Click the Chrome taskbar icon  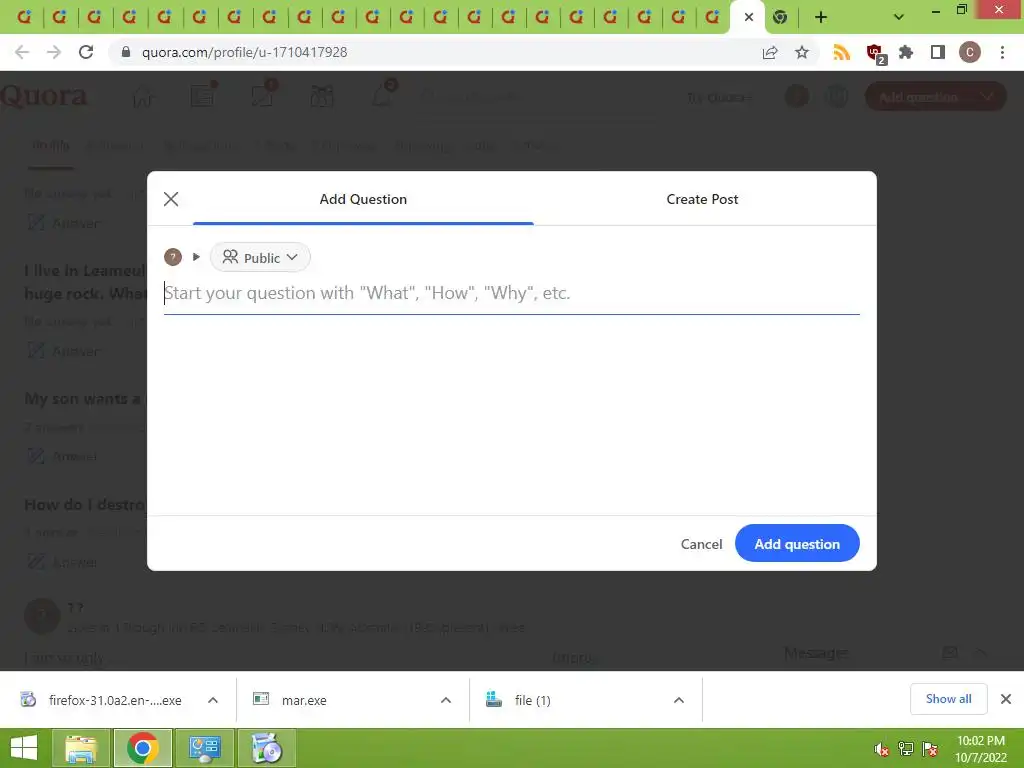click(143, 748)
